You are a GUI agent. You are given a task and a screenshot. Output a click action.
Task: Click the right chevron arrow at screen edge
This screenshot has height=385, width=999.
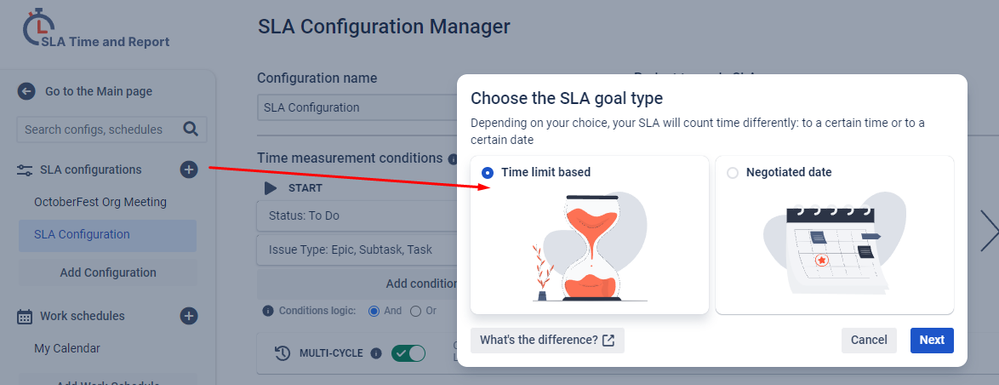click(x=989, y=231)
